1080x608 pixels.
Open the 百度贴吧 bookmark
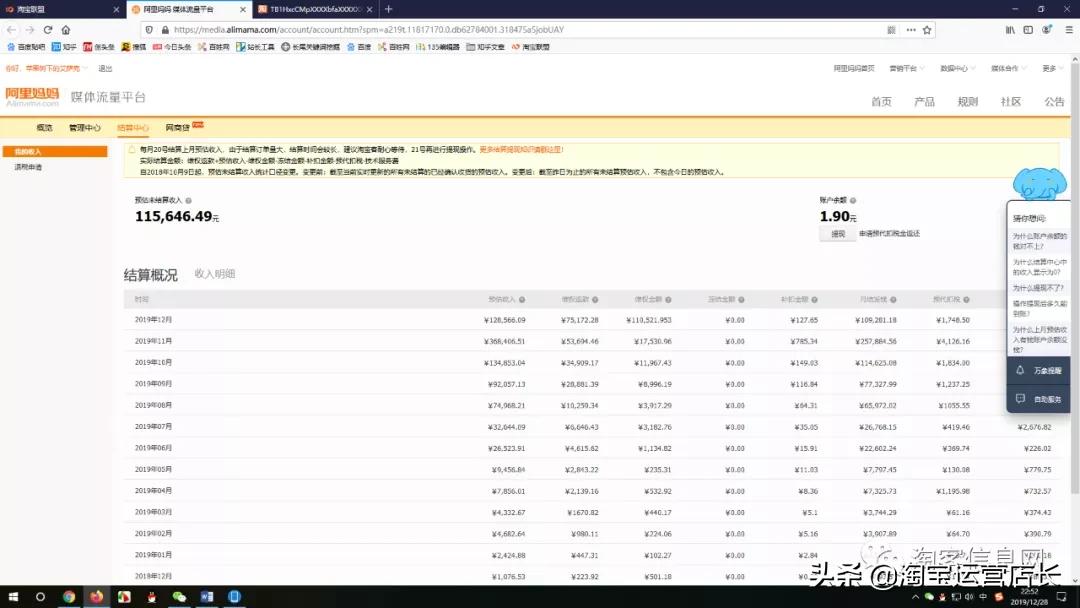pos(26,47)
